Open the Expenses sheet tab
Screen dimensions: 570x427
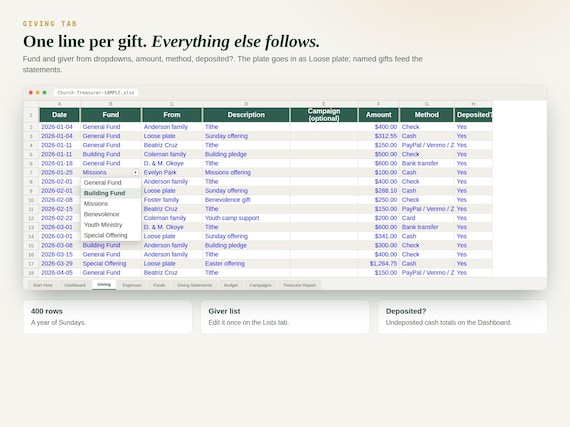click(x=132, y=285)
